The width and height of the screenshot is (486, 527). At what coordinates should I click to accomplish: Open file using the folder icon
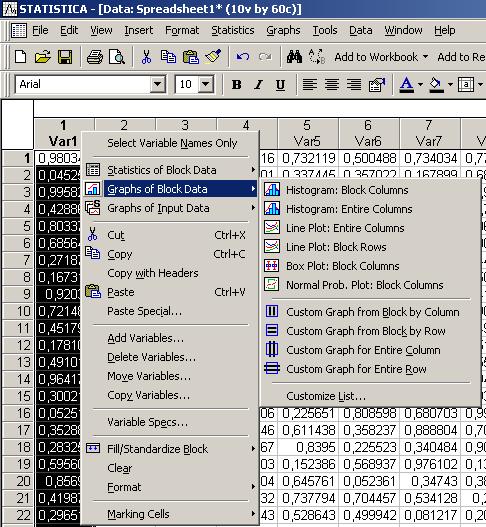click(x=43, y=57)
